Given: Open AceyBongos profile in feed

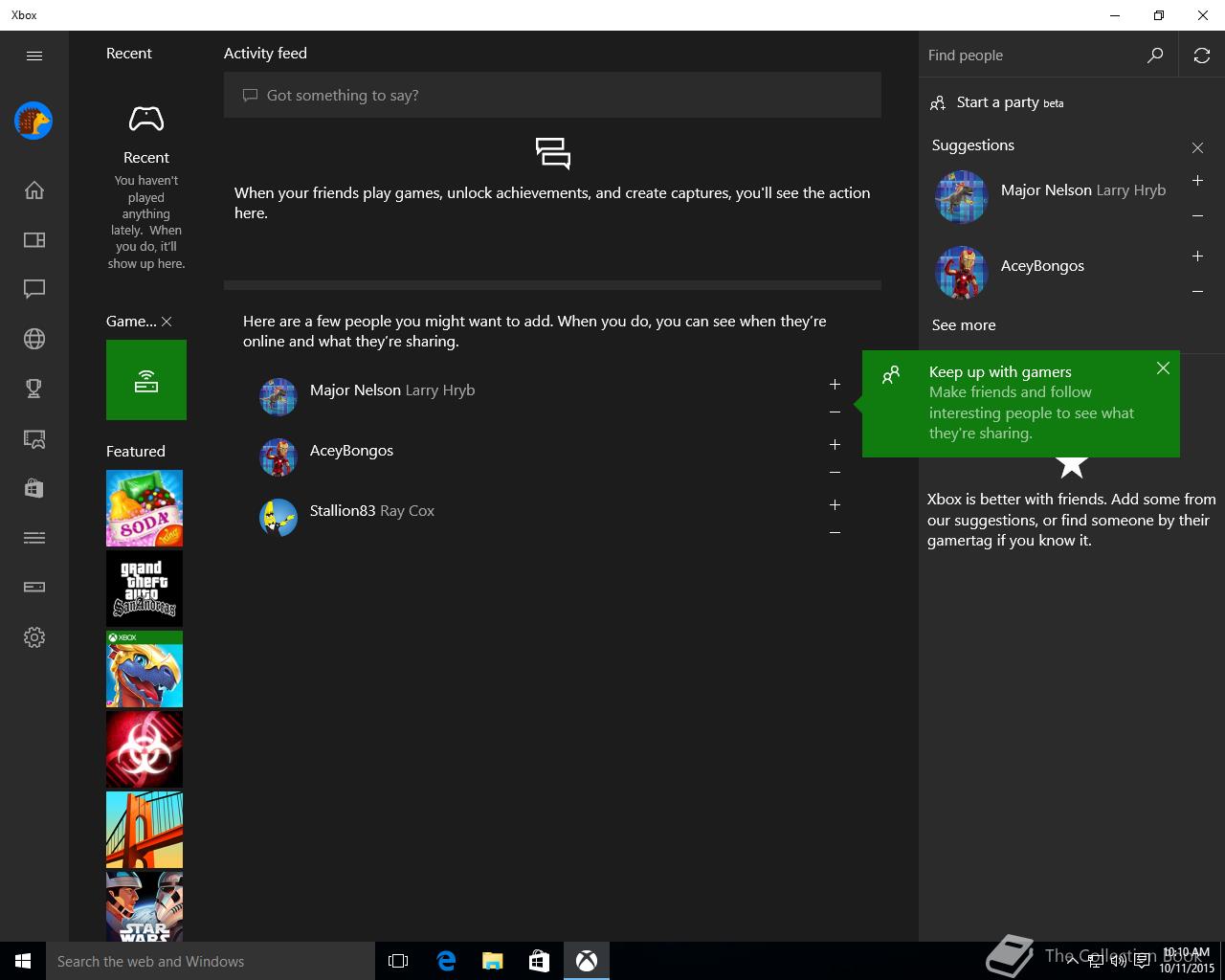Looking at the screenshot, I should coord(351,451).
